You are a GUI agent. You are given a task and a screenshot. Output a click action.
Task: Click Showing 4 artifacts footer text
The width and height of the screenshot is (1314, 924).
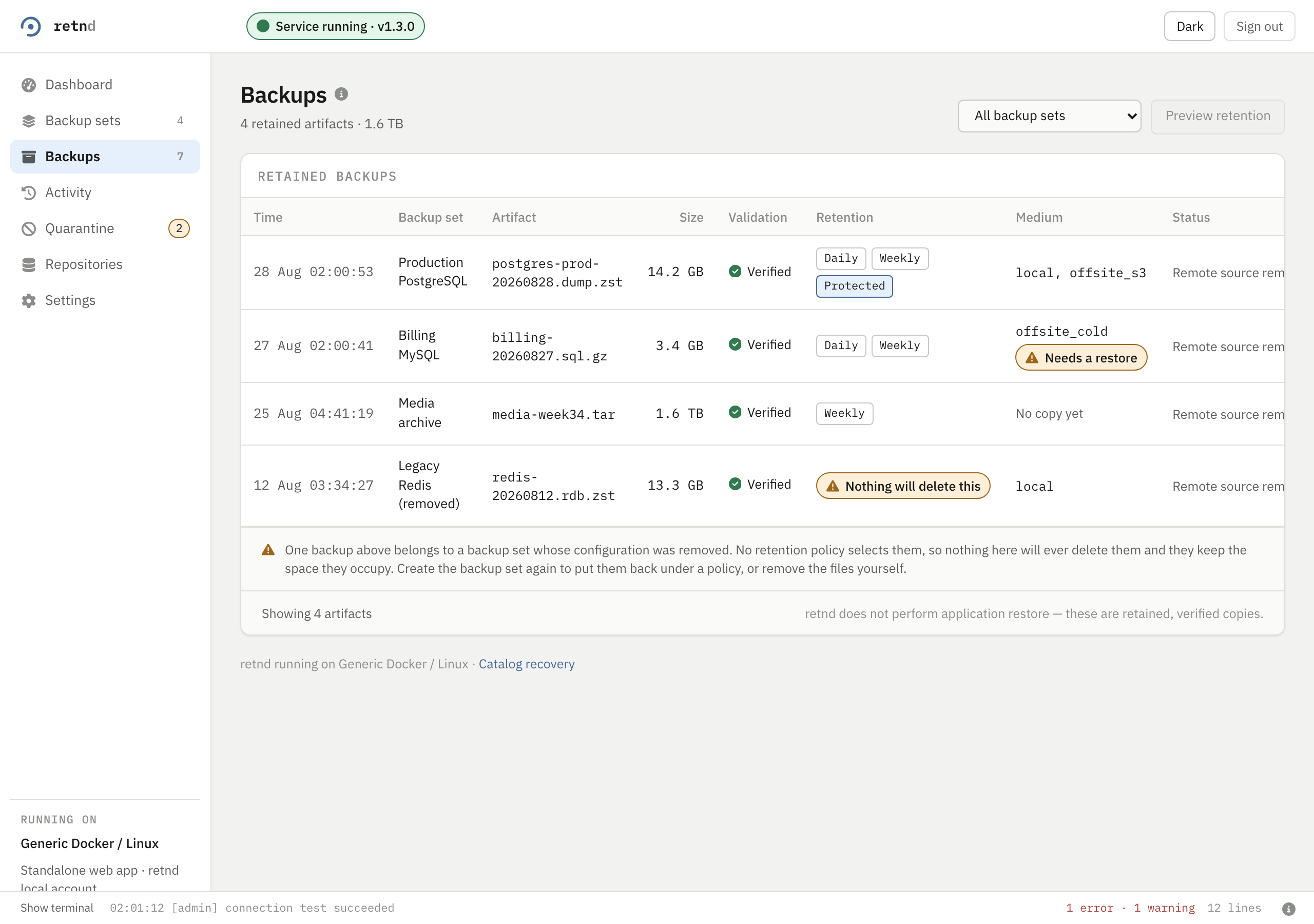pos(317,614)
